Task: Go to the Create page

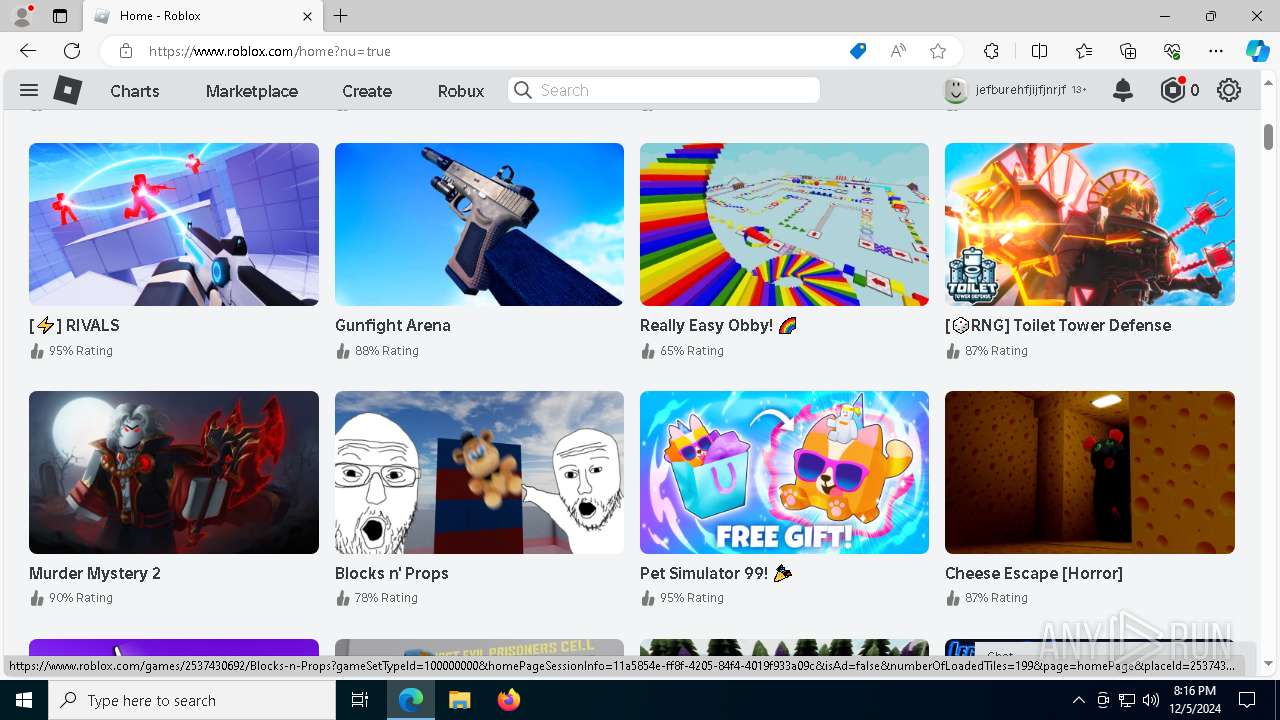Action: pyautogui.click(x=367, y=91)
